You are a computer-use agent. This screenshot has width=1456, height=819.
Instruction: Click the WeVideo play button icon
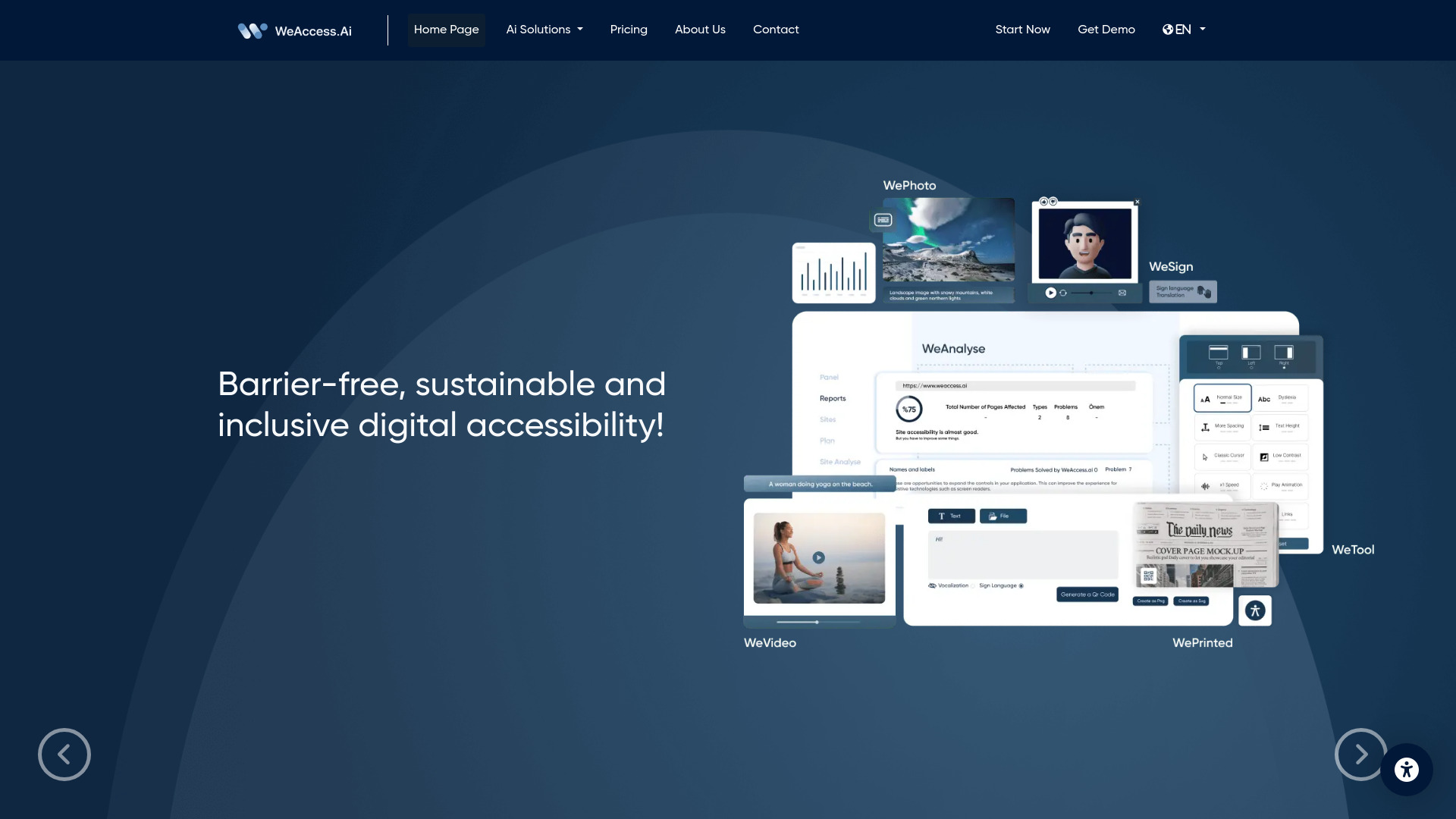point(818,557)
